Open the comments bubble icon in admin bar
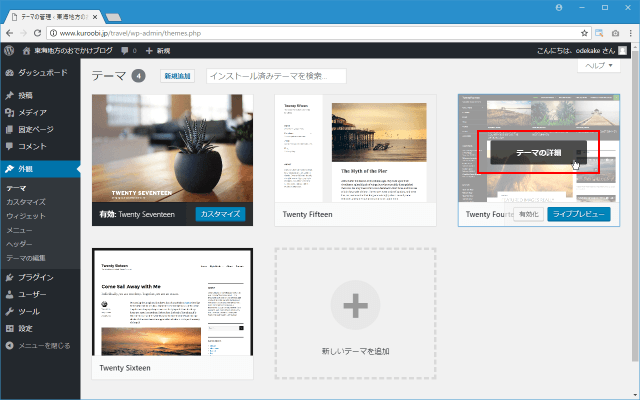This screenshot has width=640, height=400. 126,50
